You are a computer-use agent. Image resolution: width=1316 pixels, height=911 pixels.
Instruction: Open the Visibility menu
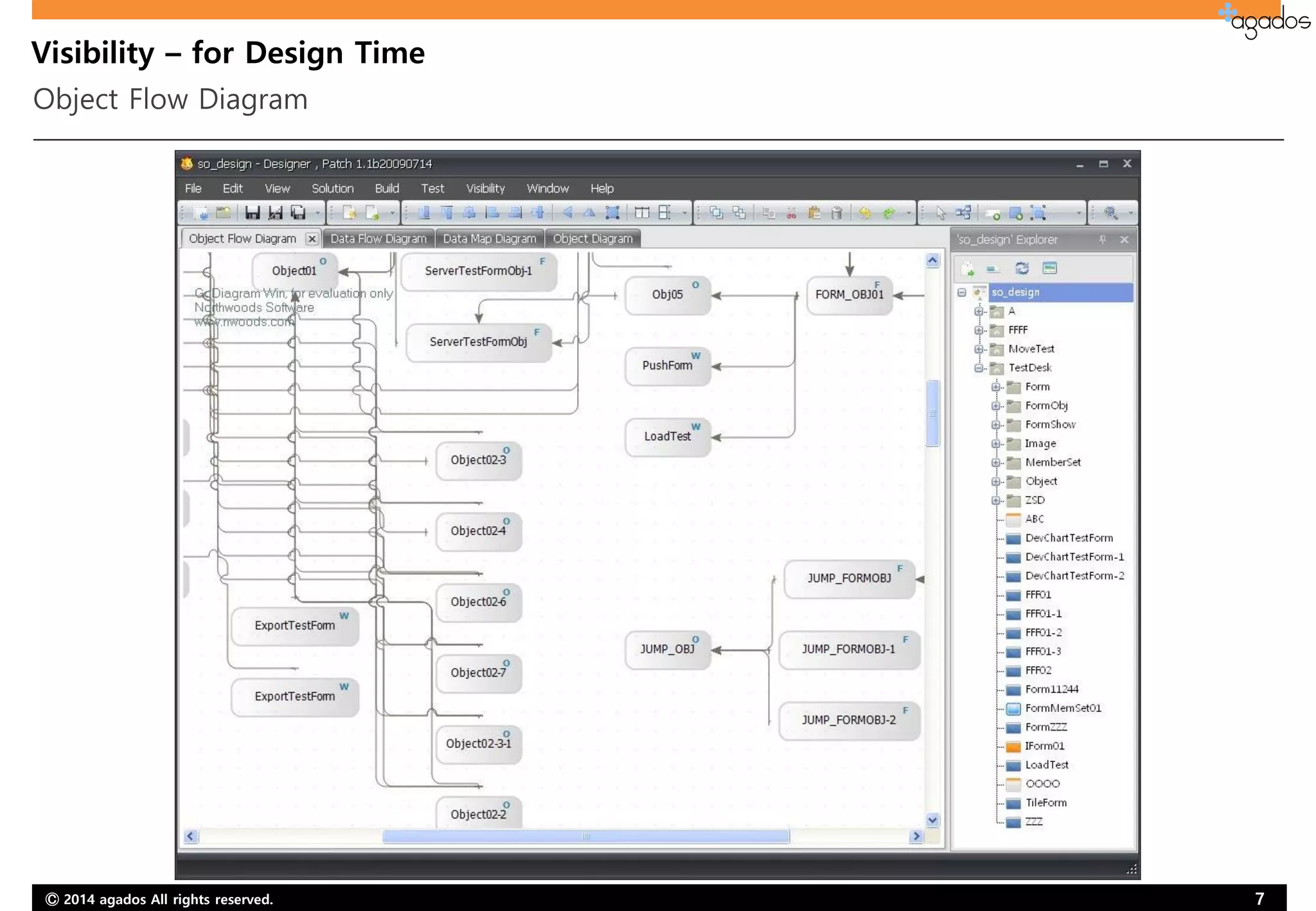485,188
